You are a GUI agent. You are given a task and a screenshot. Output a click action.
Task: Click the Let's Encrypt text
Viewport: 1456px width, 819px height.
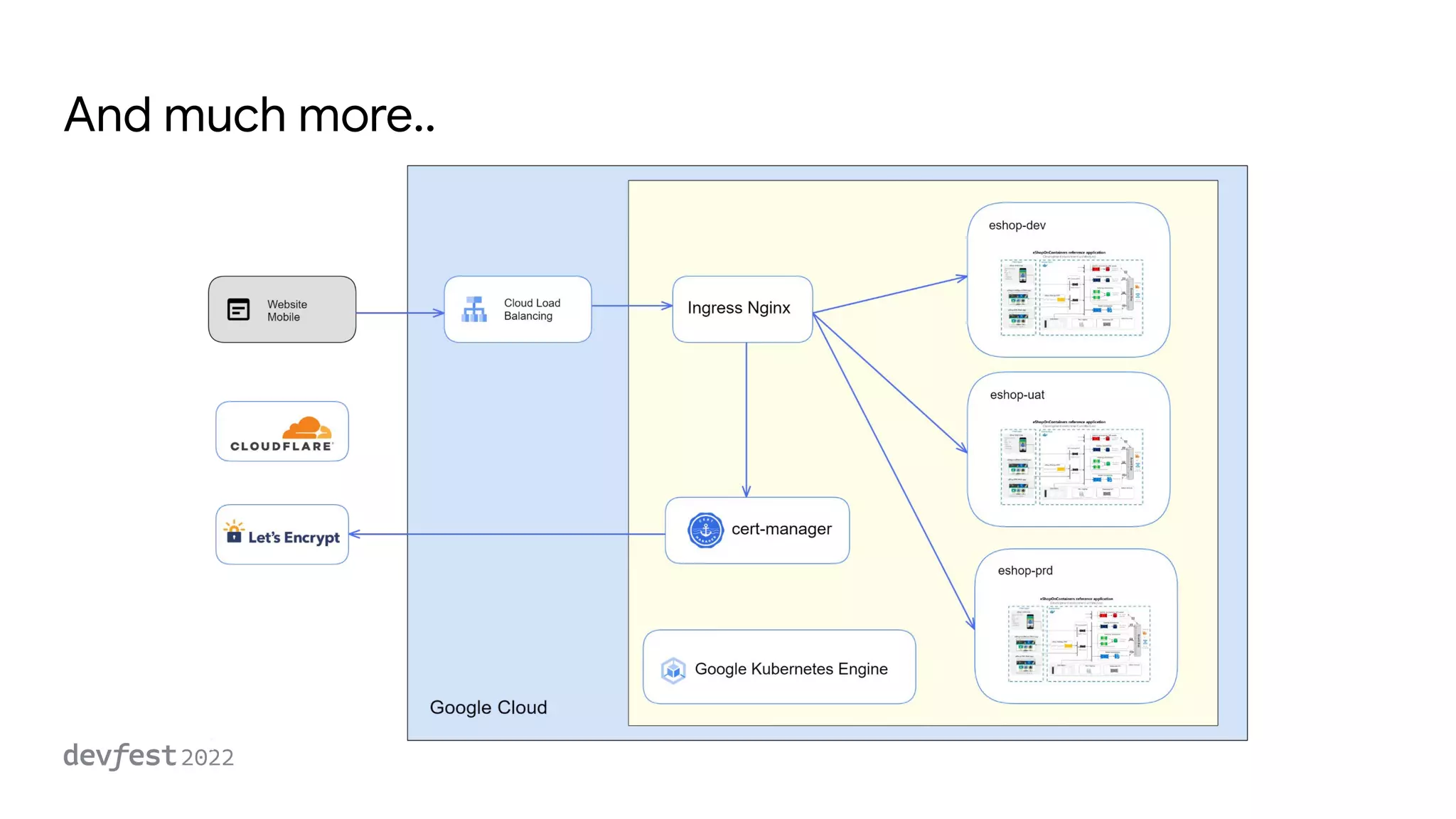(294, 537)
